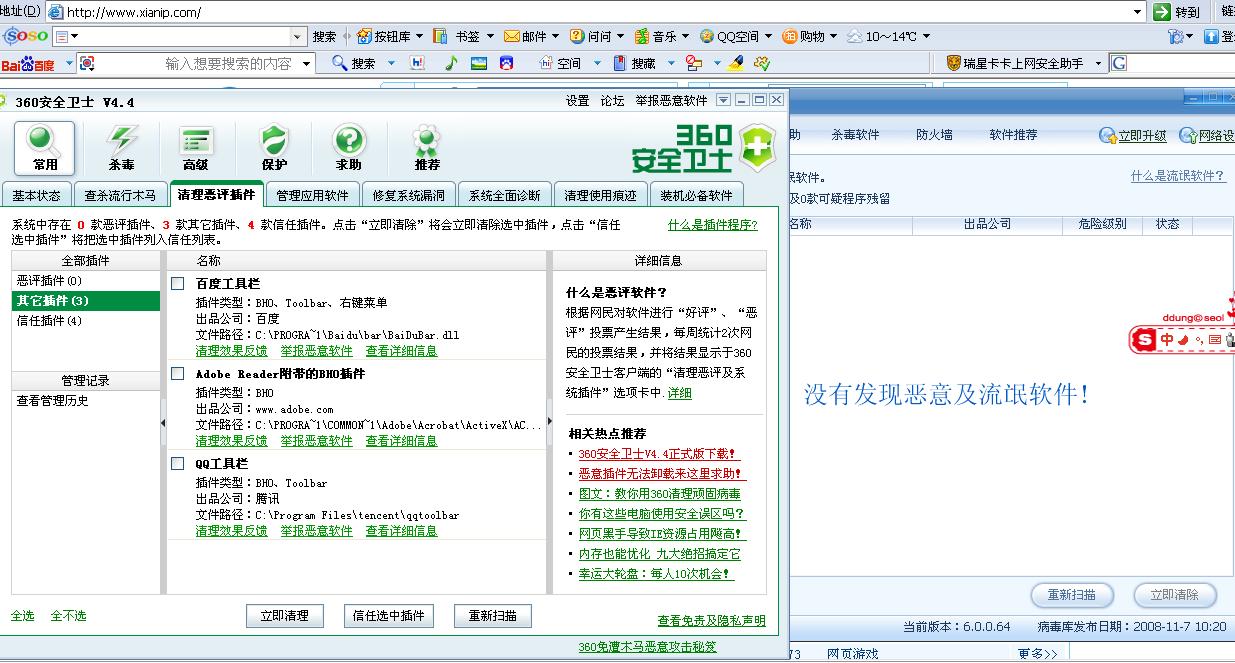Viewport: 1235px width, 663px height.
Task: Expand the 邮件 dropdown arrow
Action: [x=556, y=36]
